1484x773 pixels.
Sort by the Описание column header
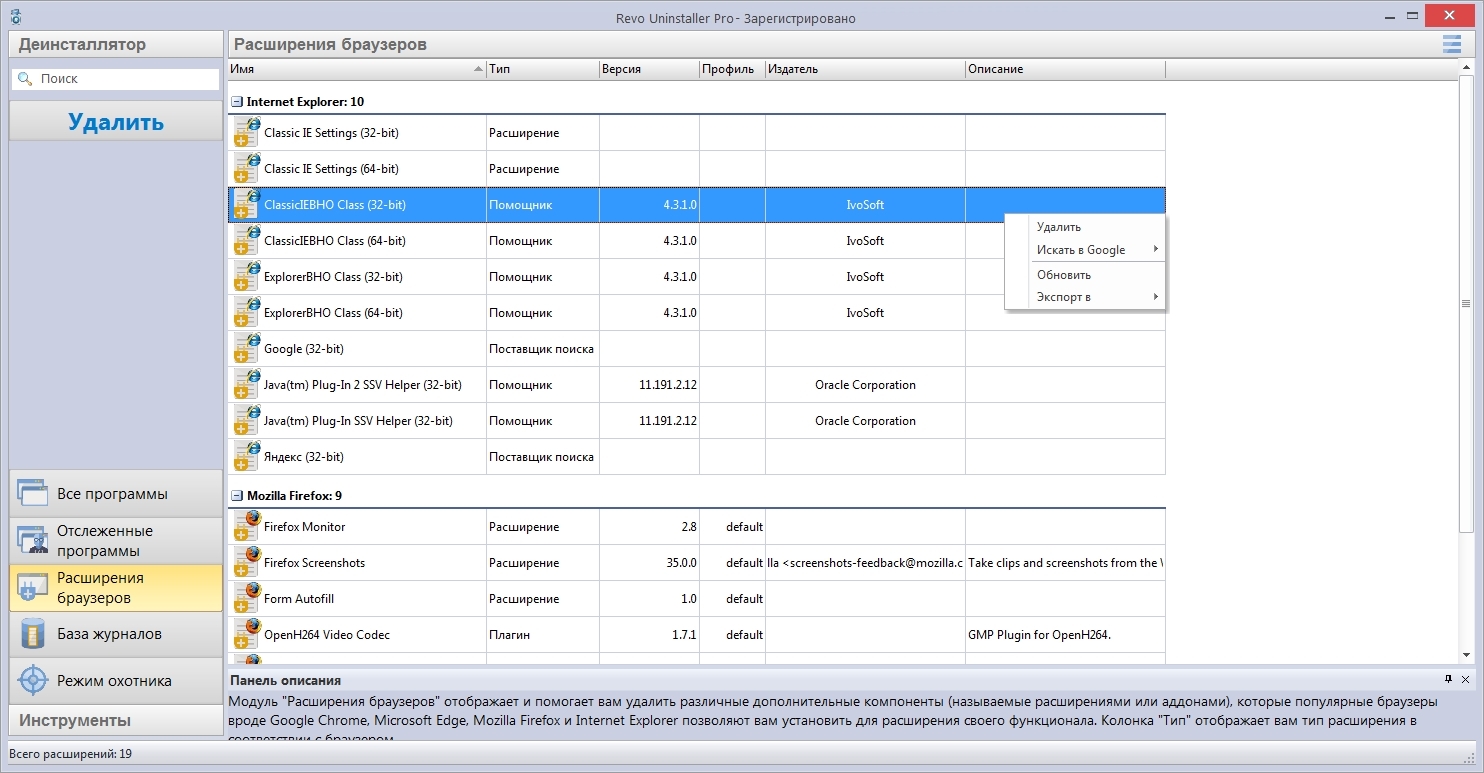[x=1065, y=69]
